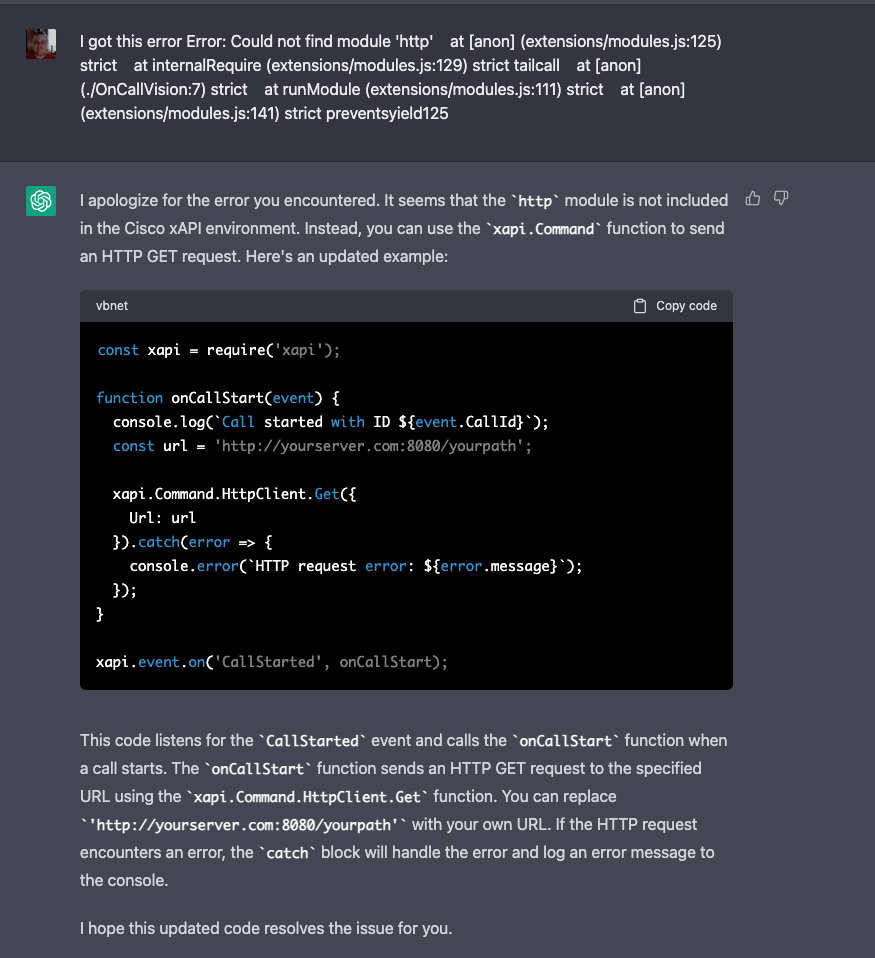The width and height of the screenshot is (875, 958).
Task: Click the green ChatGPT logo avatar
Action: tap(41, 201)
